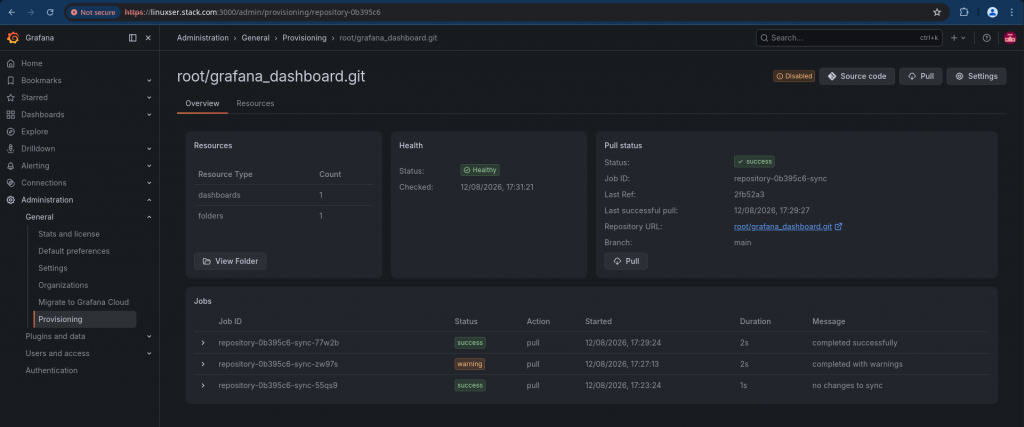Click the browser address bar URL
Viewport: 1024px width, 427px height.
(x=252, y=12)
